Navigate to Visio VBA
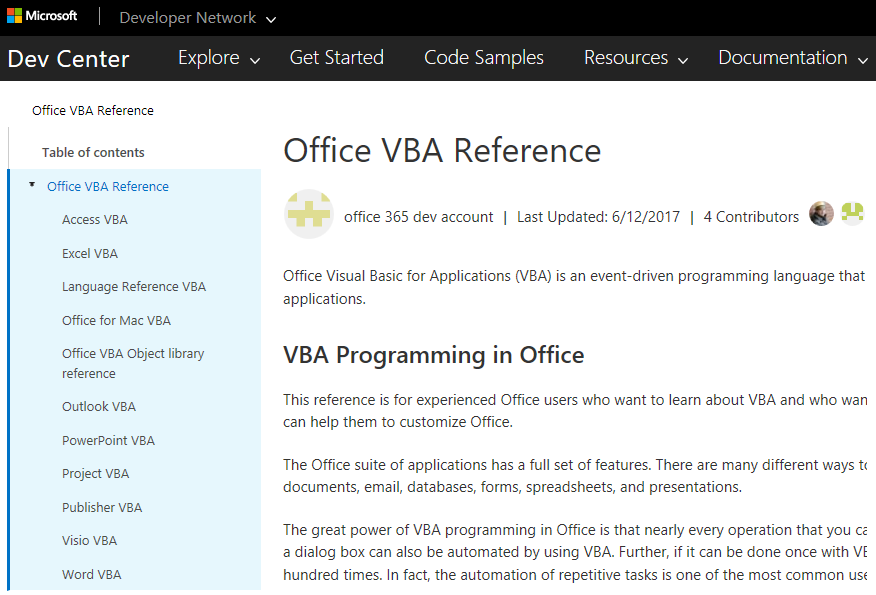The width and height of the screenshot is (876, 595). point(89,541)
